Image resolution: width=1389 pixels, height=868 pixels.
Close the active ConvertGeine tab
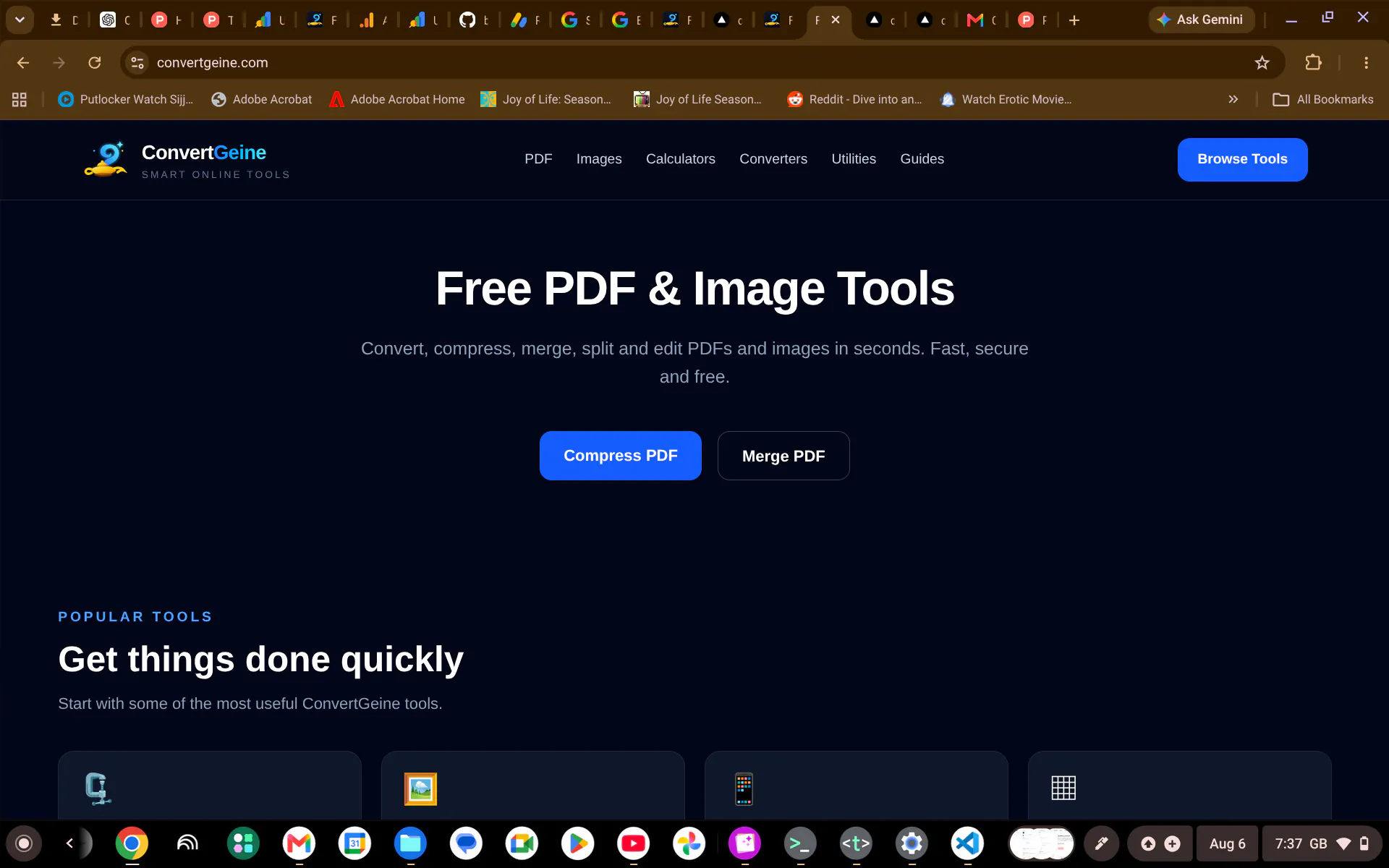pos(836,20)
